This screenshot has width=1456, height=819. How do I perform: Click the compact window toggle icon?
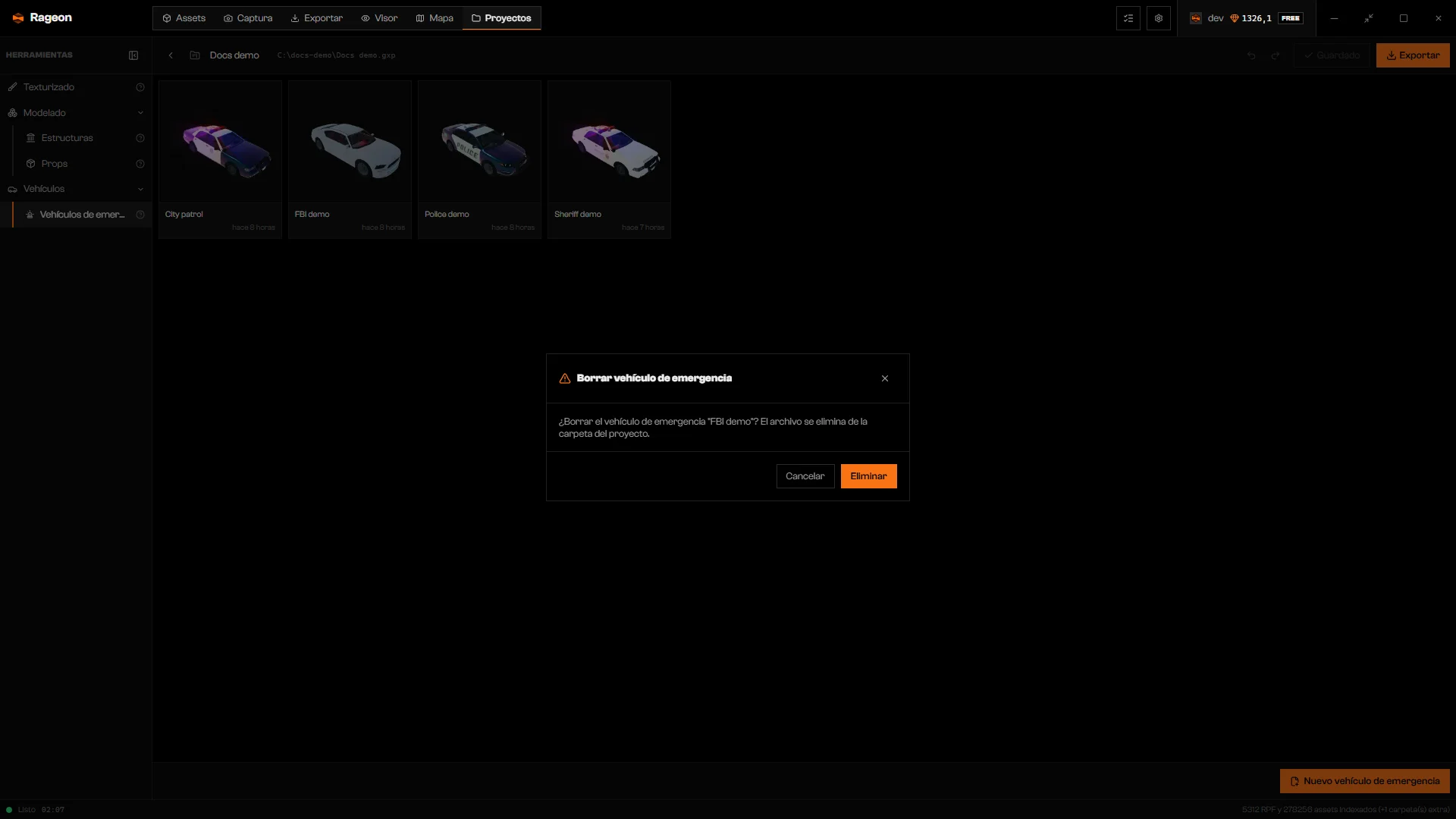click(x=1369, y=18)
